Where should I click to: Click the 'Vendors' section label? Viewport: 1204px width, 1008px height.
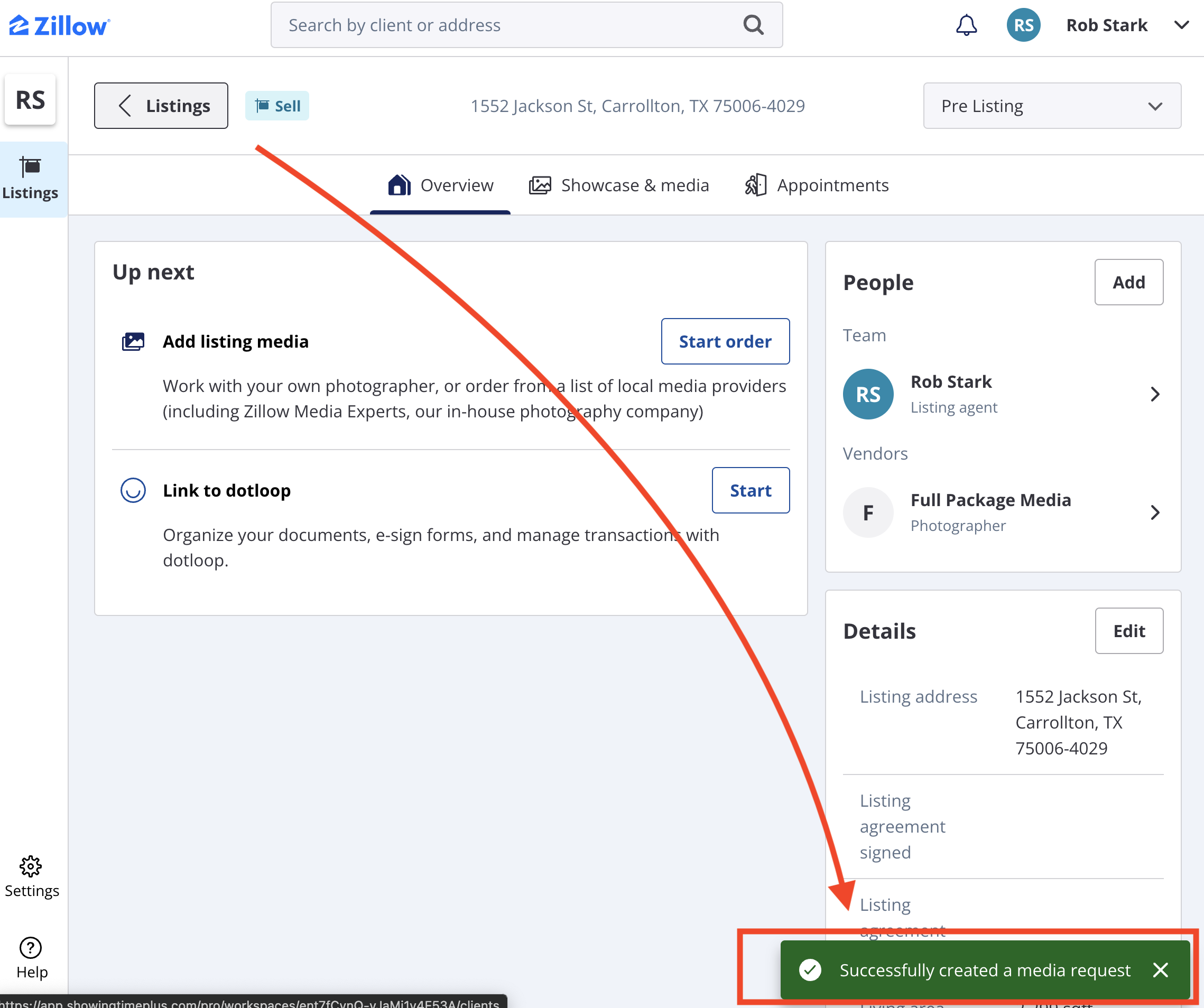pos(875,454)
